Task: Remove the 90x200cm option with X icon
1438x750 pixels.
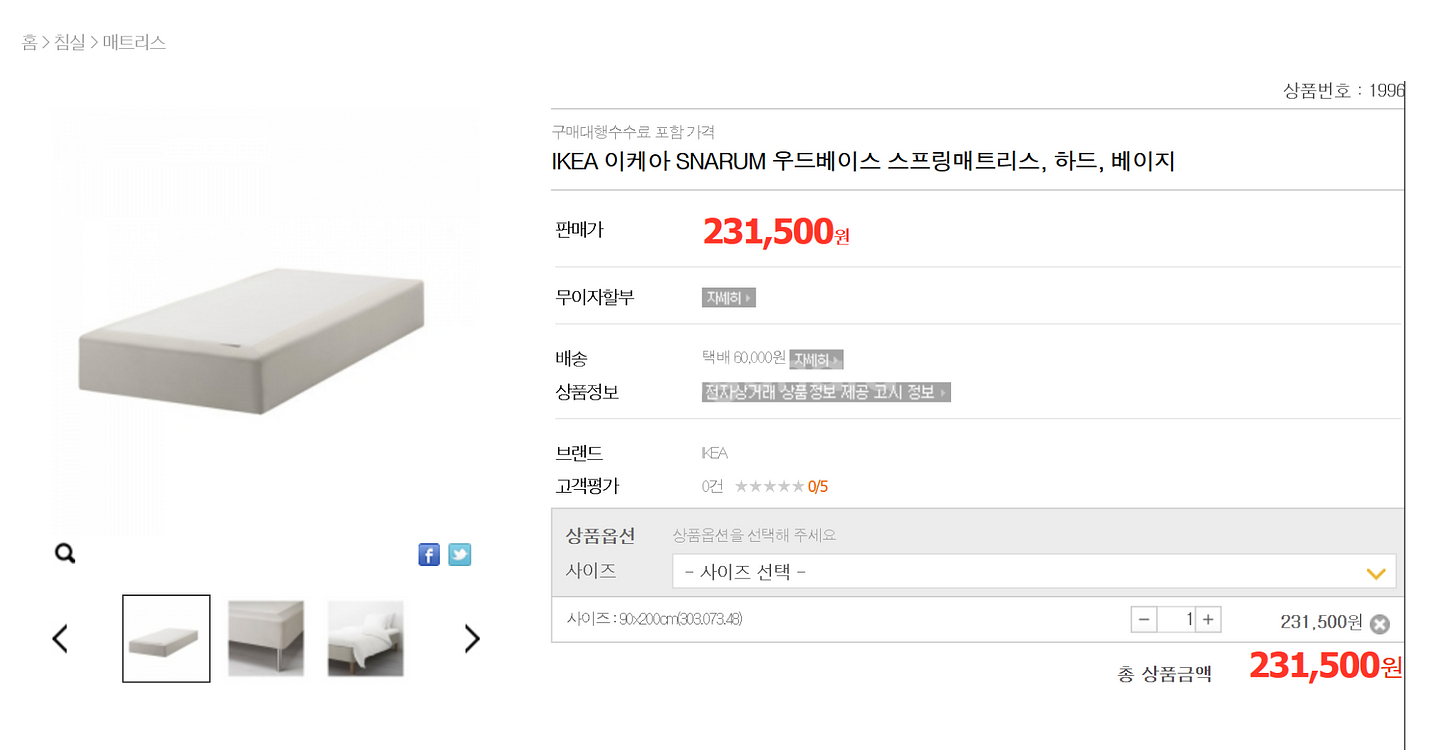Action: pyautogui.click(x=1379, y=623)
